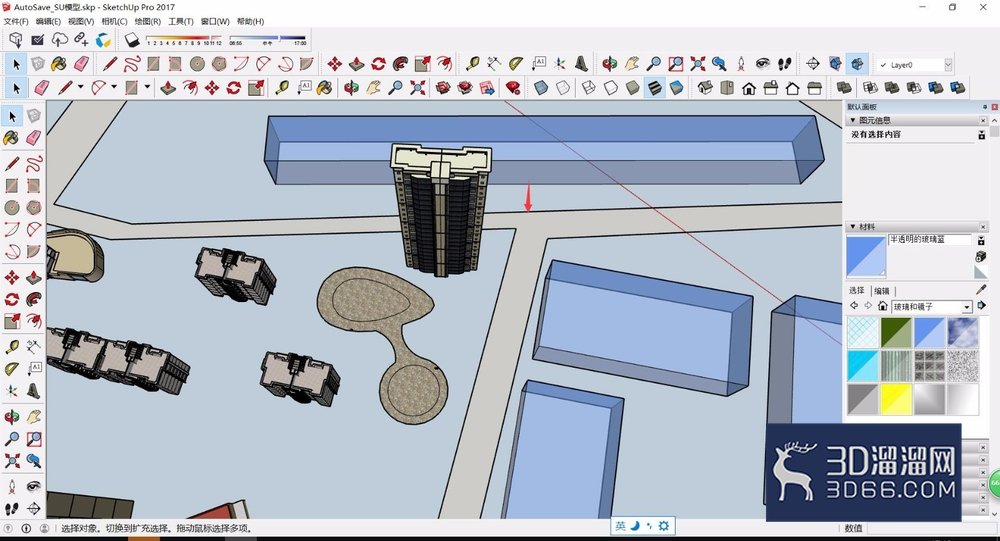Image resolution: width=1000 pixels, height=541 pixels.
Task: Toggle Display Section Cuts
Action: [857, 63]
